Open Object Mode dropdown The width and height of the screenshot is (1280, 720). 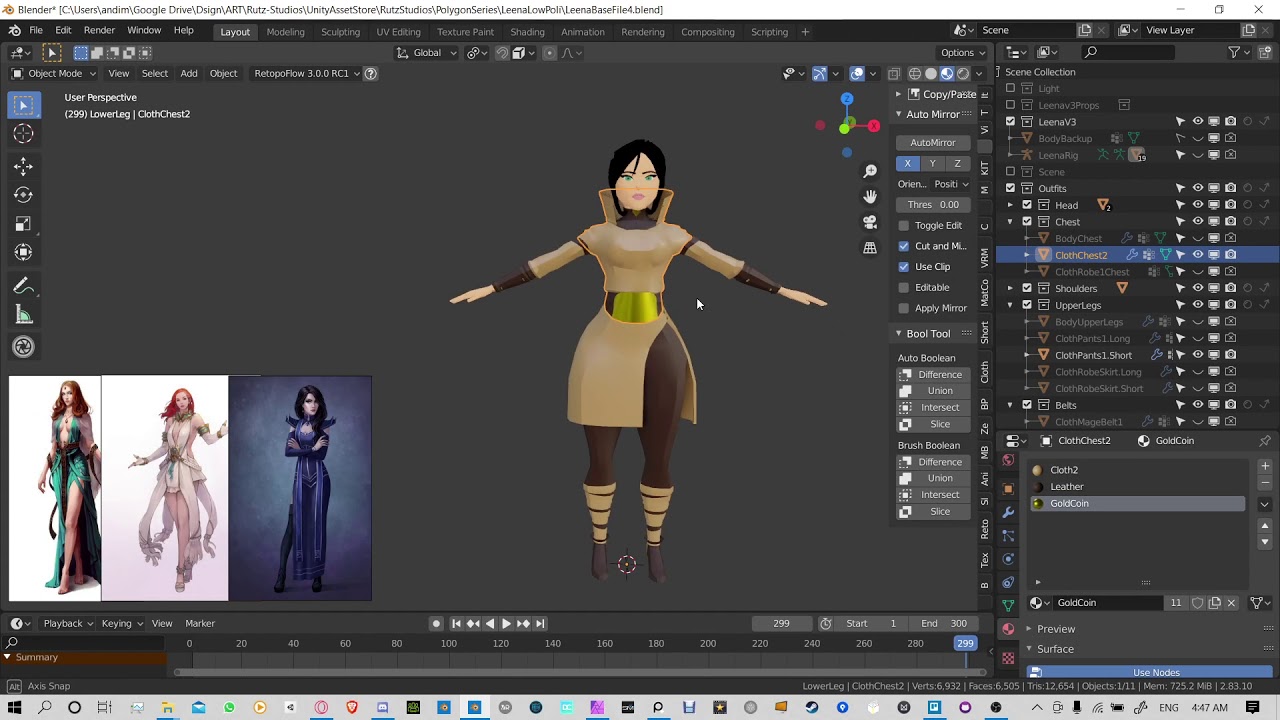tap(54, 73)
